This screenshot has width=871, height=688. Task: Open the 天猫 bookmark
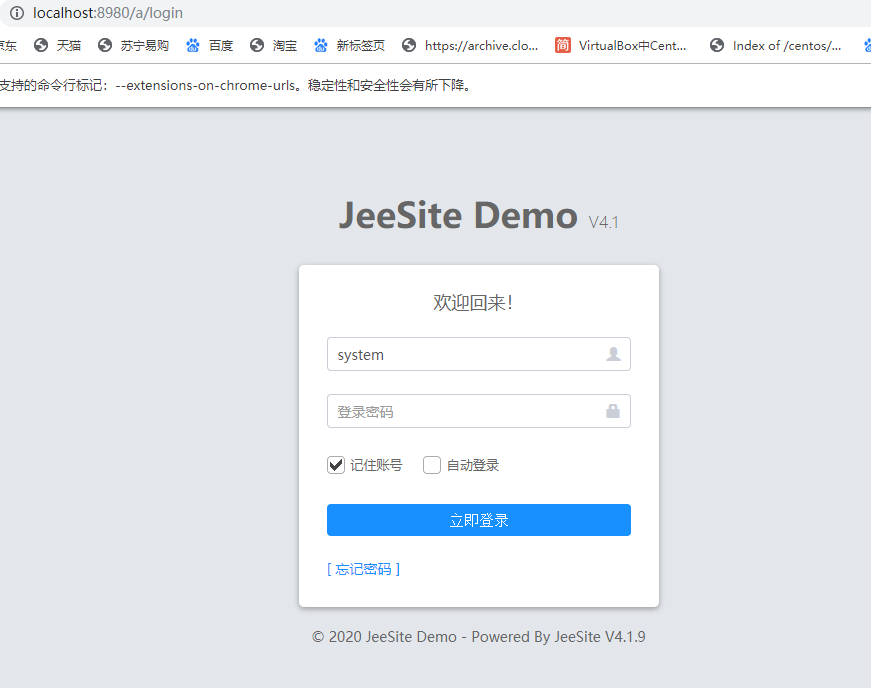click(58, 46)
